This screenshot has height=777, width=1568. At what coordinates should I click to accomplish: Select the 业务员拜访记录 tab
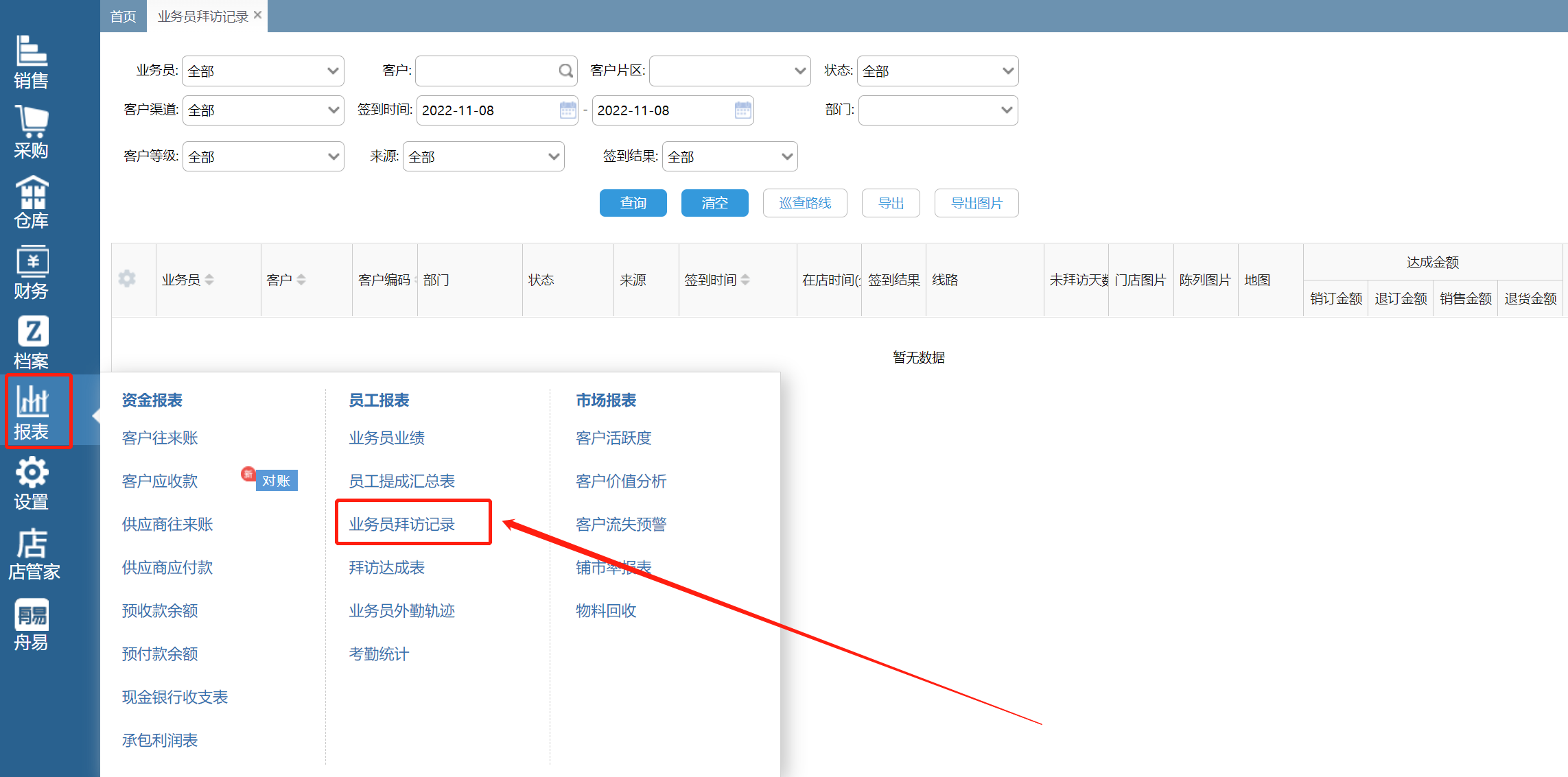tap(202, 16)
